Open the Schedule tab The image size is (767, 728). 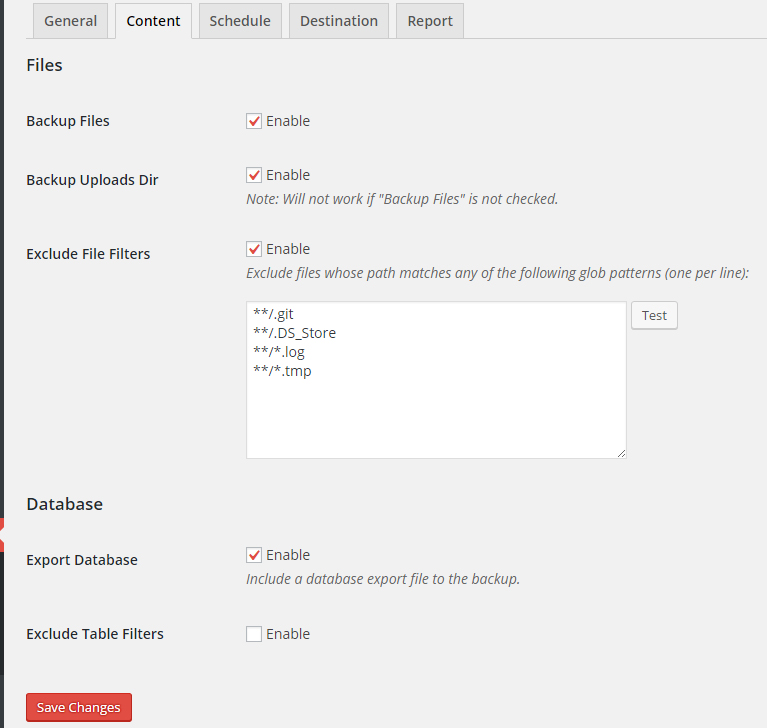tap(240, 21)
